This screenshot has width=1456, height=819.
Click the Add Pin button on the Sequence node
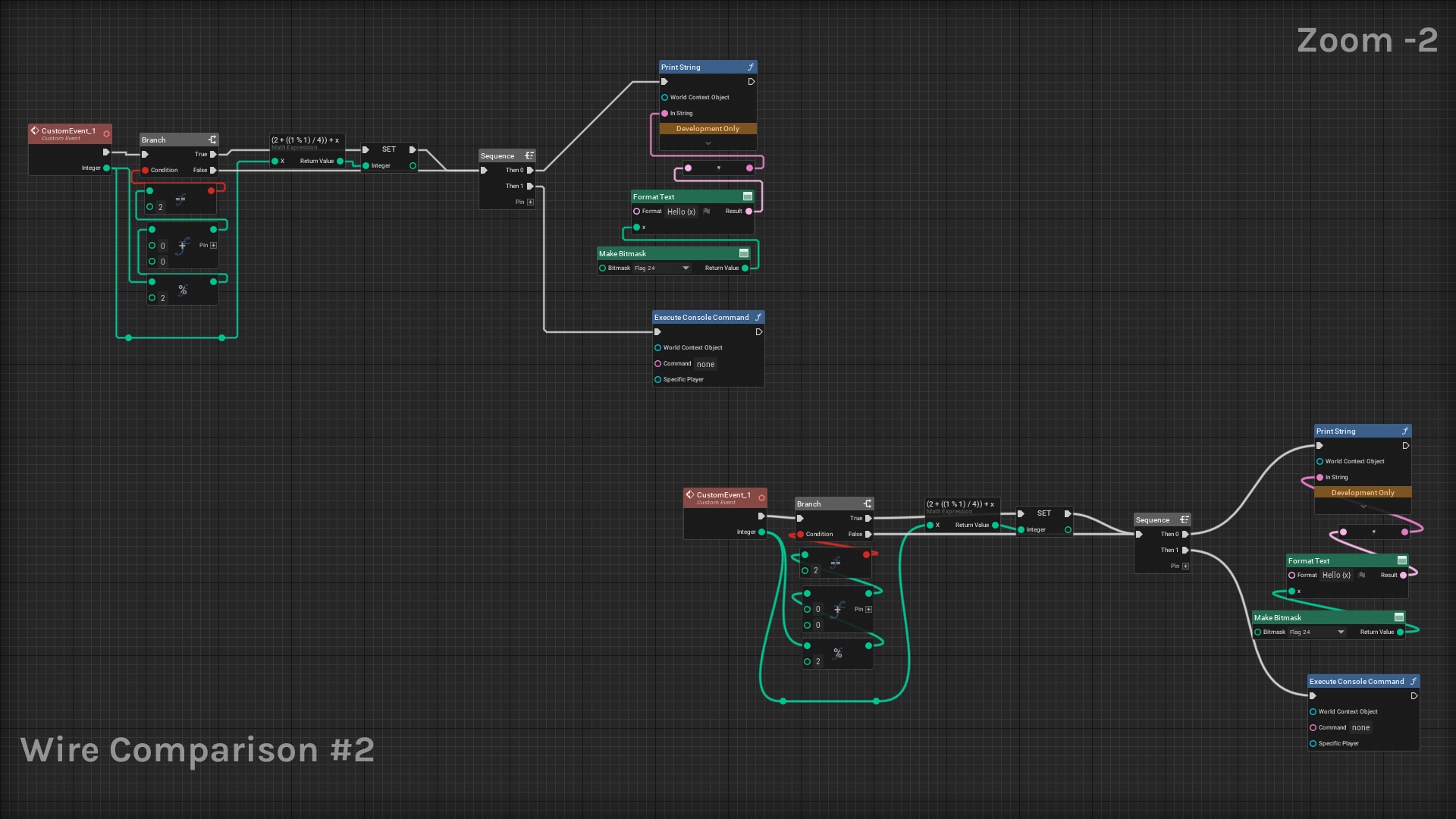(x=530, y=202)
